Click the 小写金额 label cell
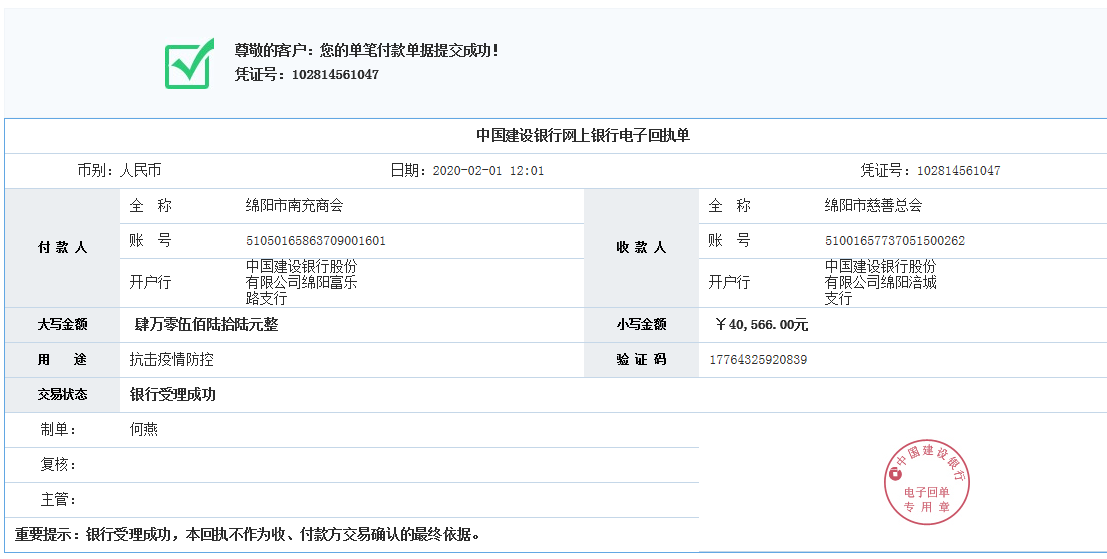This screenshot has height=559, width=1107. pyautogui.click(x=641, y=325)
